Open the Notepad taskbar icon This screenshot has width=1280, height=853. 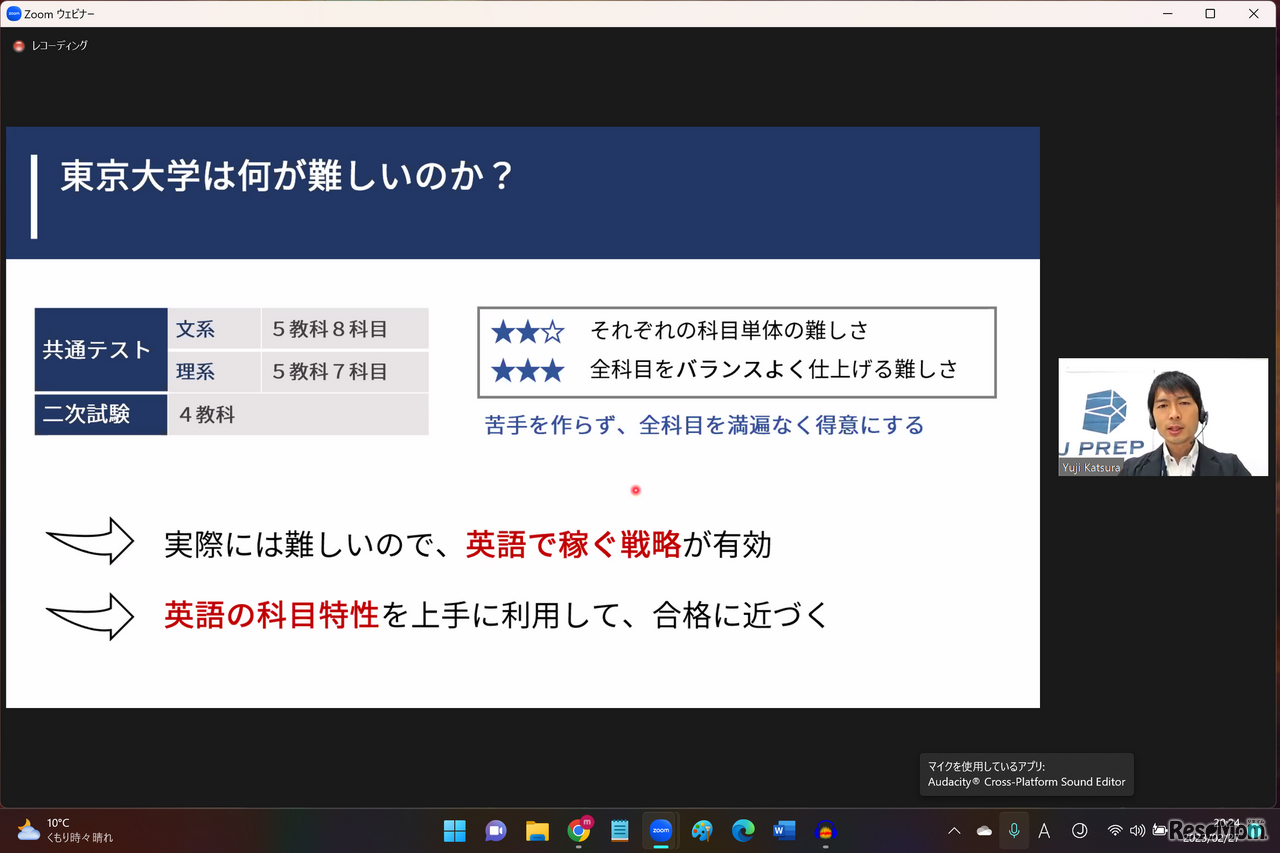click(619, 830)
